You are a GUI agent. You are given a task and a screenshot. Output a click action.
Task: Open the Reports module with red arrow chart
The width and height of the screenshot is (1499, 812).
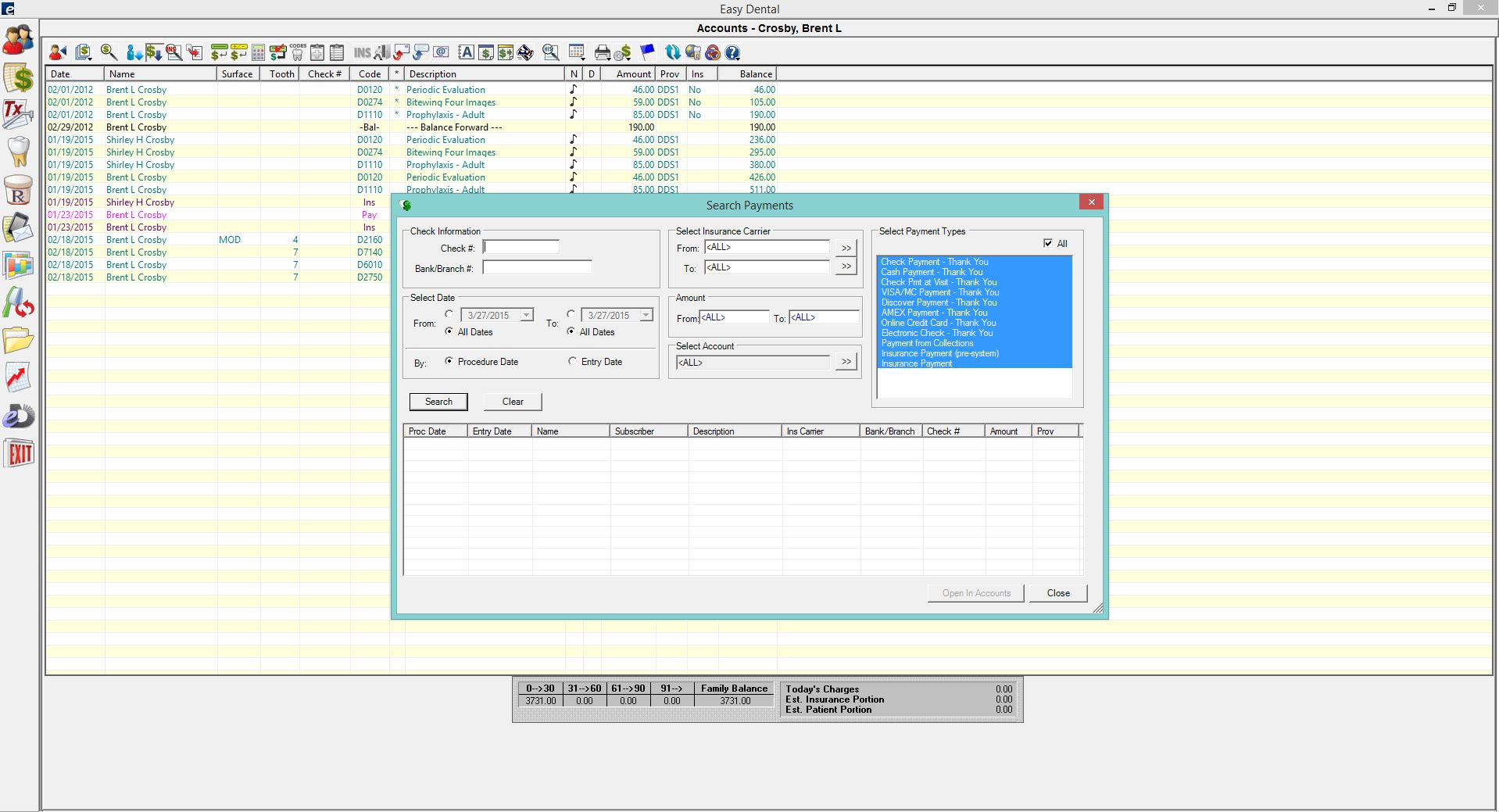pyautogui.click(x=18, y=377)
